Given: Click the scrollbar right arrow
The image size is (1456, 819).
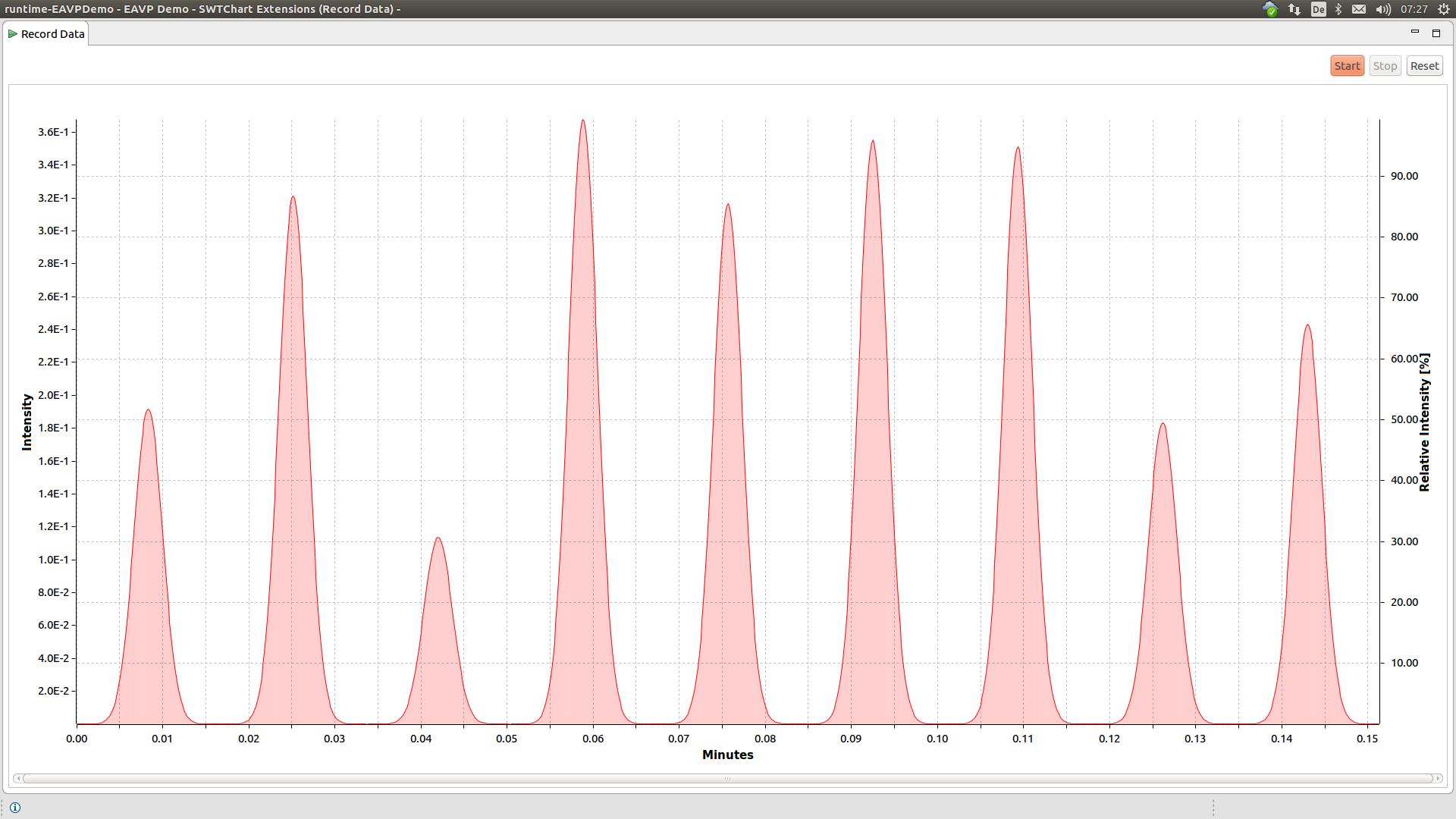Looking at the screenshot, I should 1438,778.
